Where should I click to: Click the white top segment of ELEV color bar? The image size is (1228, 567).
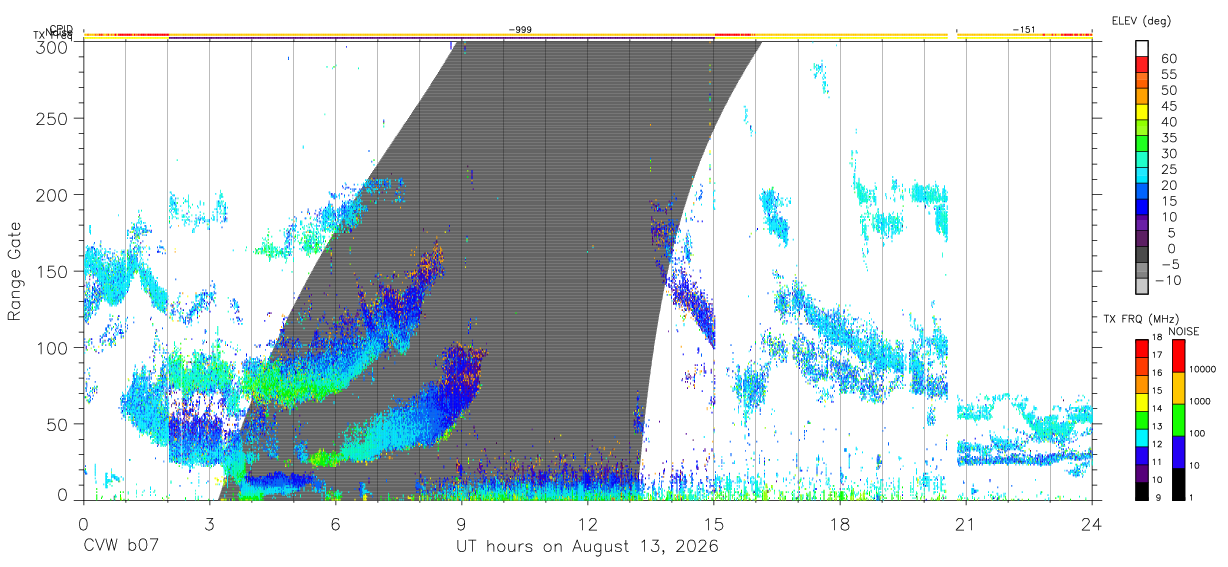pos(1142,48)
